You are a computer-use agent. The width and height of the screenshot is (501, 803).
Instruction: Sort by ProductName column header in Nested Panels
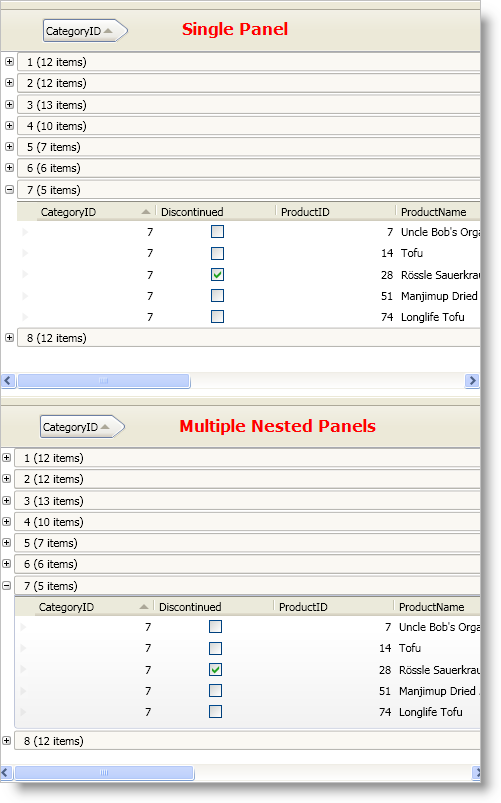click(x=437, y=607)
